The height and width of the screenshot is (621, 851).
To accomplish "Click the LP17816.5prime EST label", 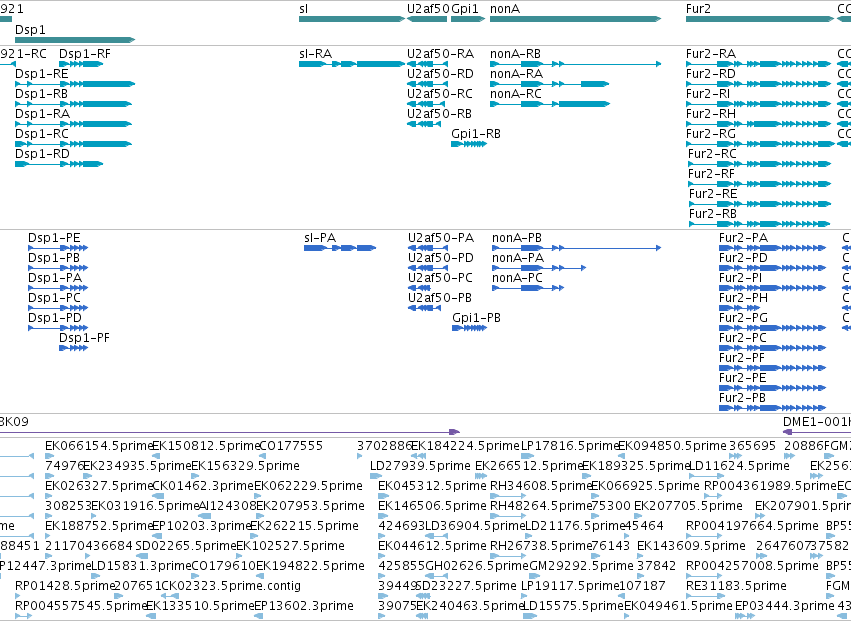I will [570, 446].
